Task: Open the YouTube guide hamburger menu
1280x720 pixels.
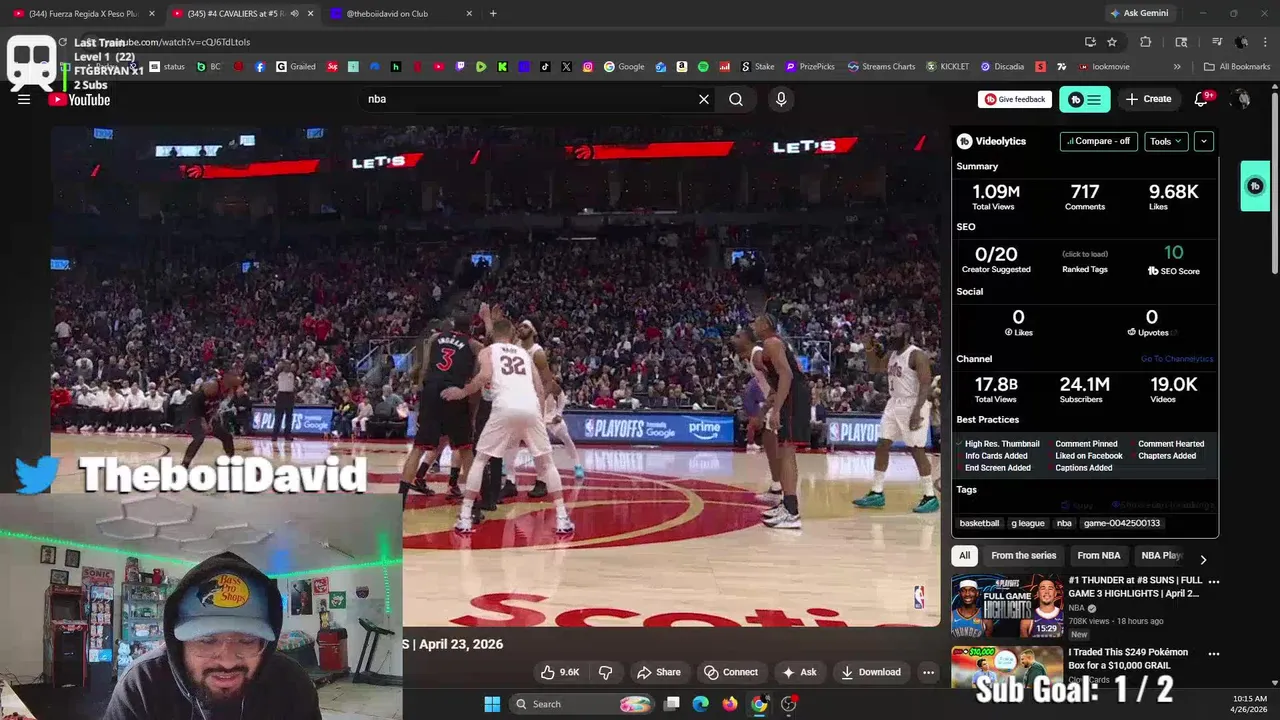Action: (x=24, y=99)
